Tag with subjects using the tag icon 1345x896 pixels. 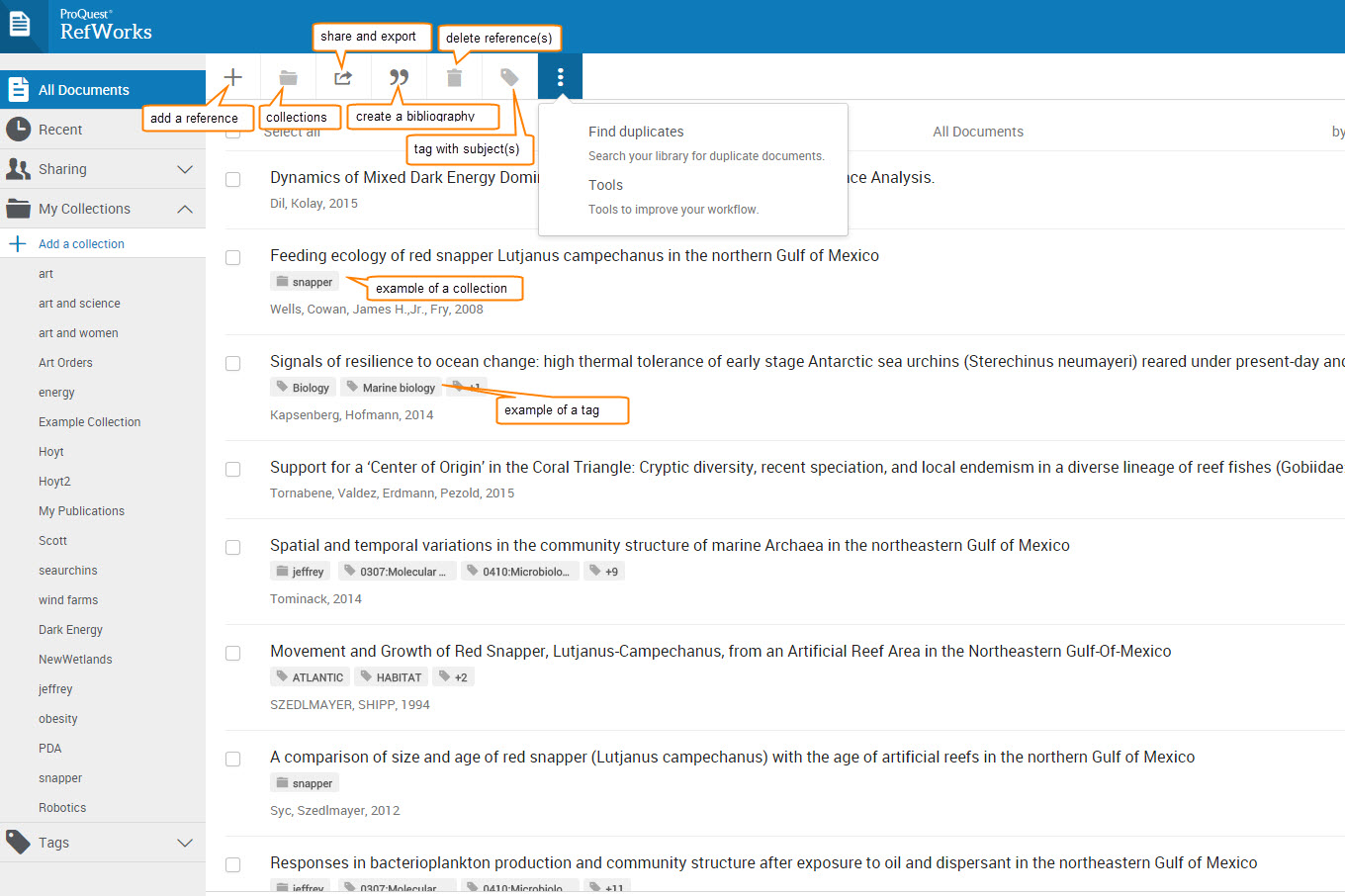pyautogui.click(x=507, y=76)
